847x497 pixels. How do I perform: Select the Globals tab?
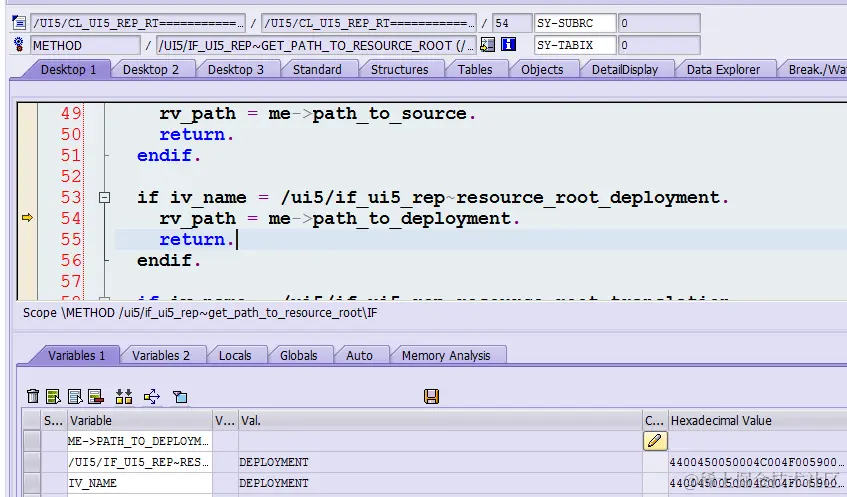coord(298,355)
